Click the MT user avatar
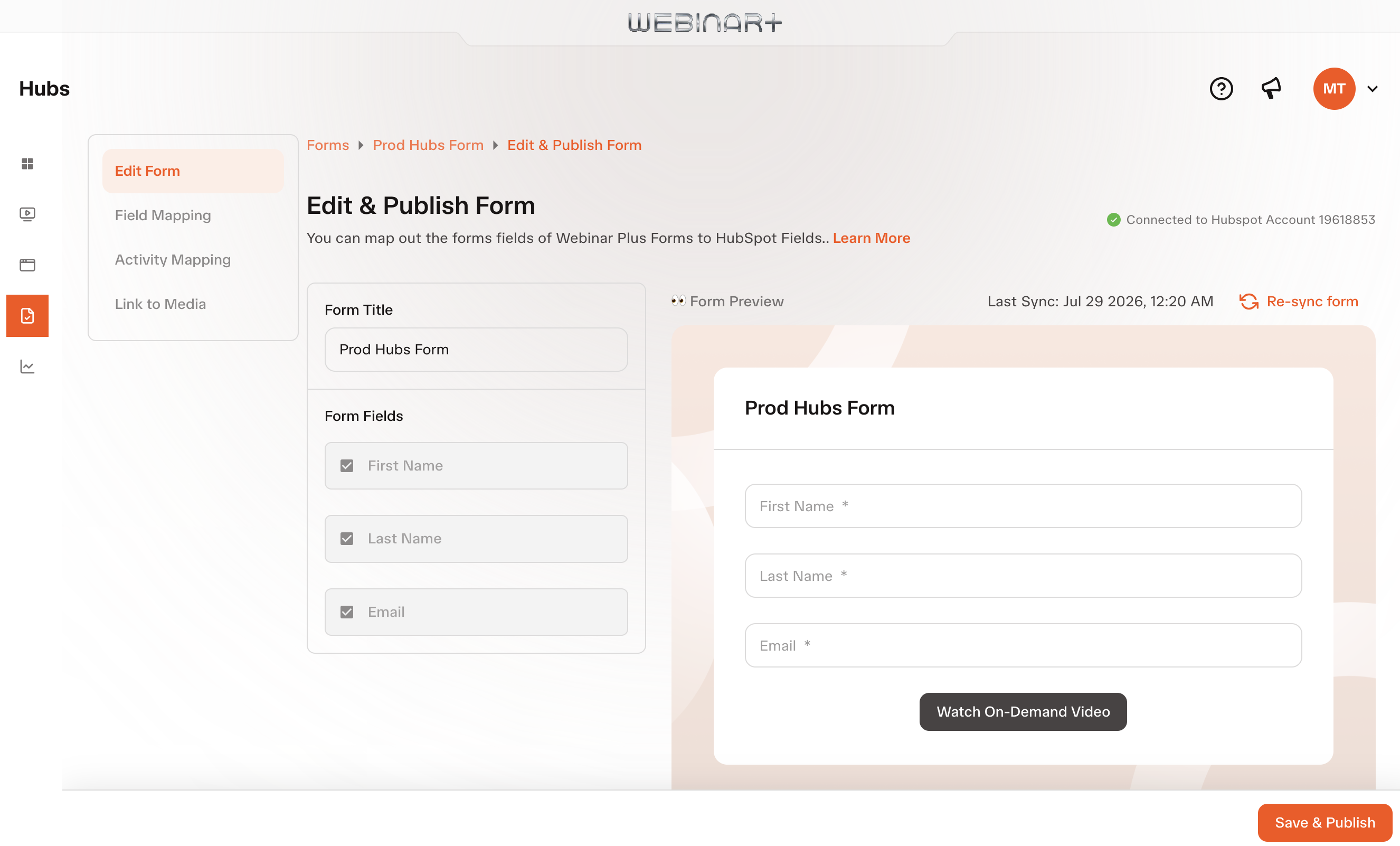This screenshot has height=846, width=1400. click(1334, 89)
